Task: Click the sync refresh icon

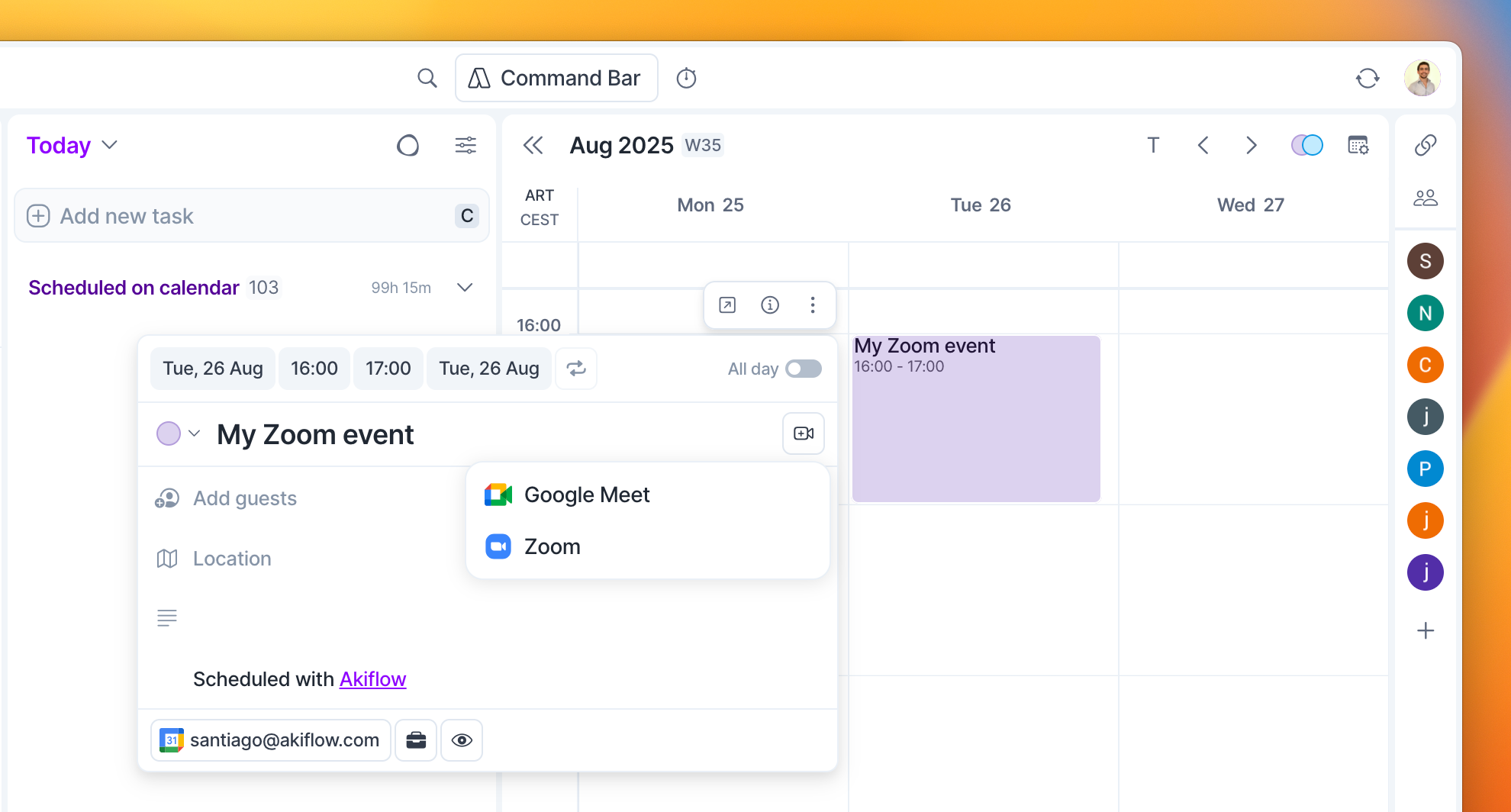Action: coord(1368,78)
